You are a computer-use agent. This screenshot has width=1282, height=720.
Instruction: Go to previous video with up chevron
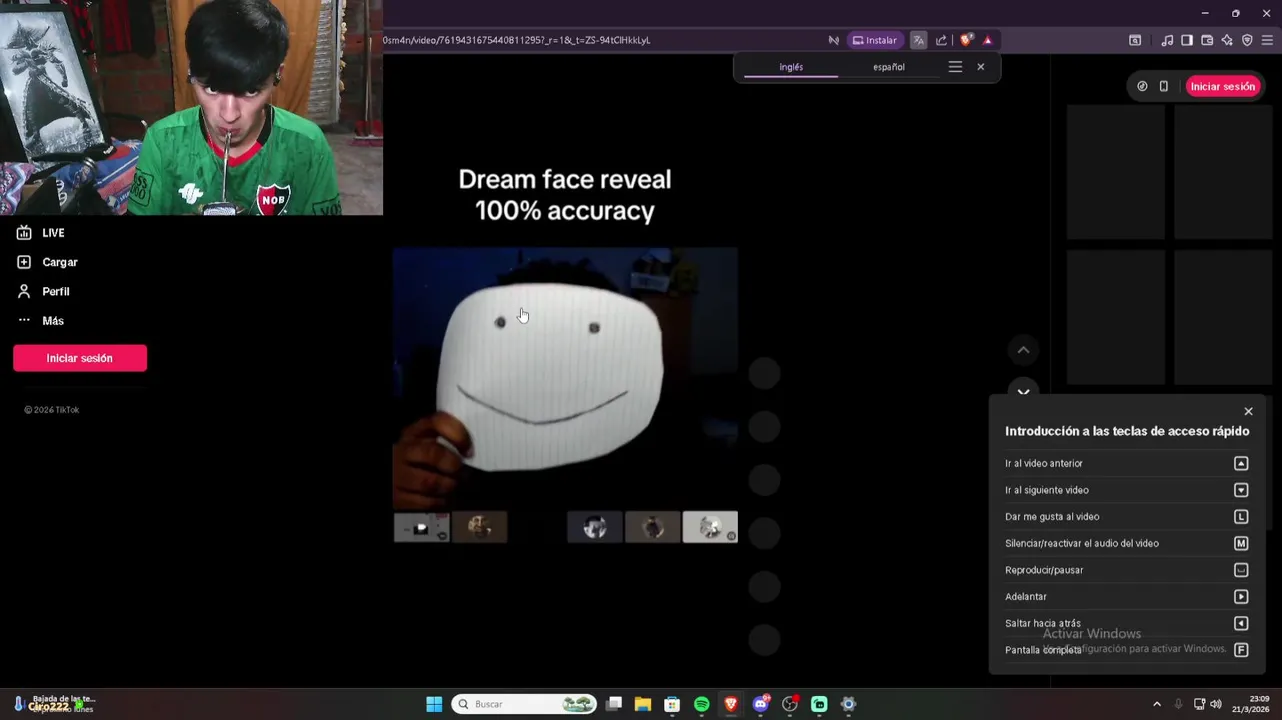click(1023, 350)
